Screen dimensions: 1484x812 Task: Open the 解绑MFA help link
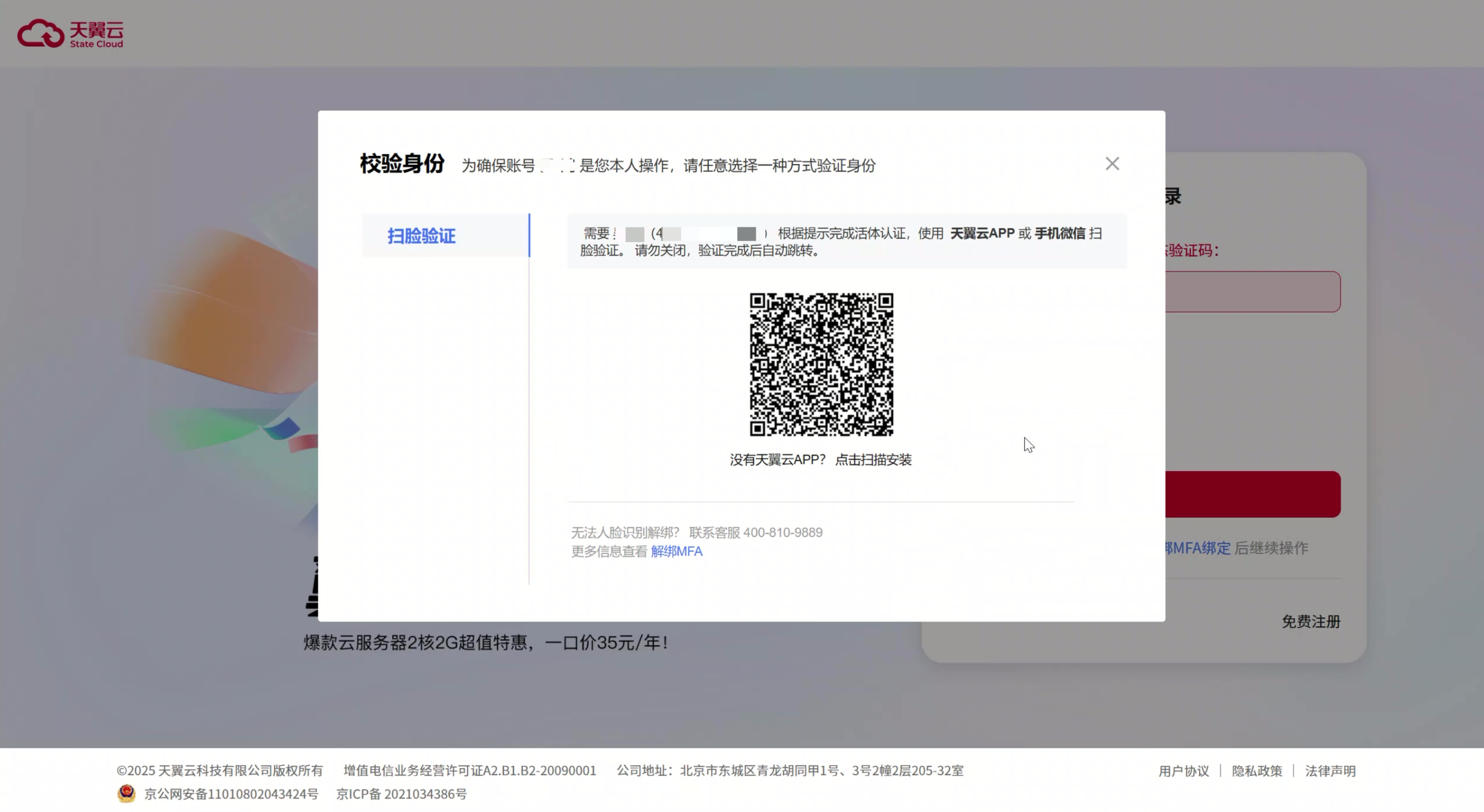pyautogui.click(x=676, y=551)
